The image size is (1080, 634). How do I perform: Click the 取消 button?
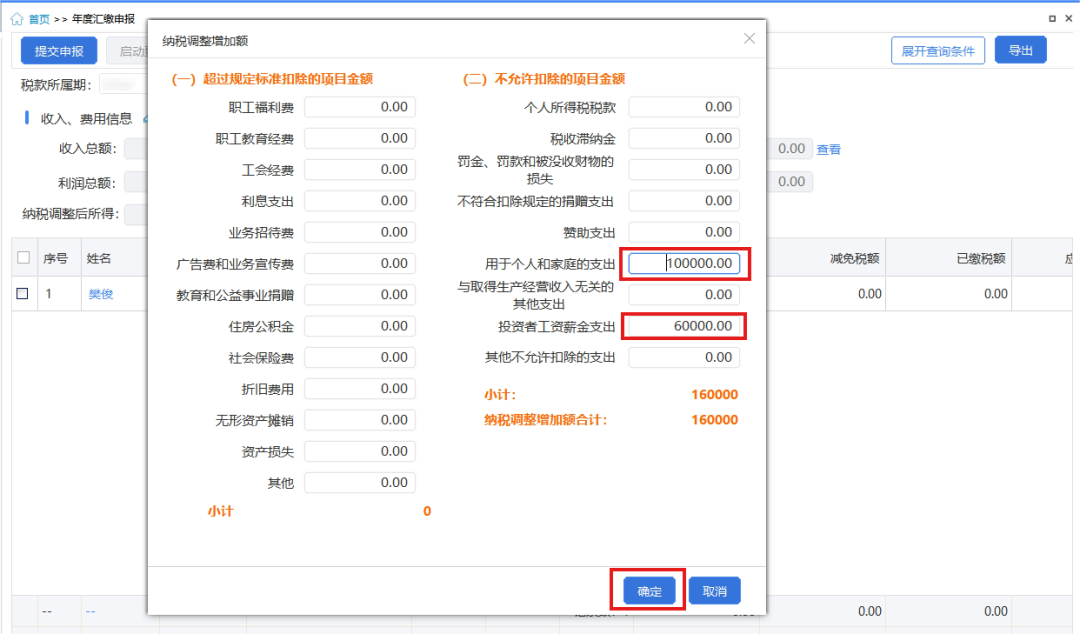713,591
